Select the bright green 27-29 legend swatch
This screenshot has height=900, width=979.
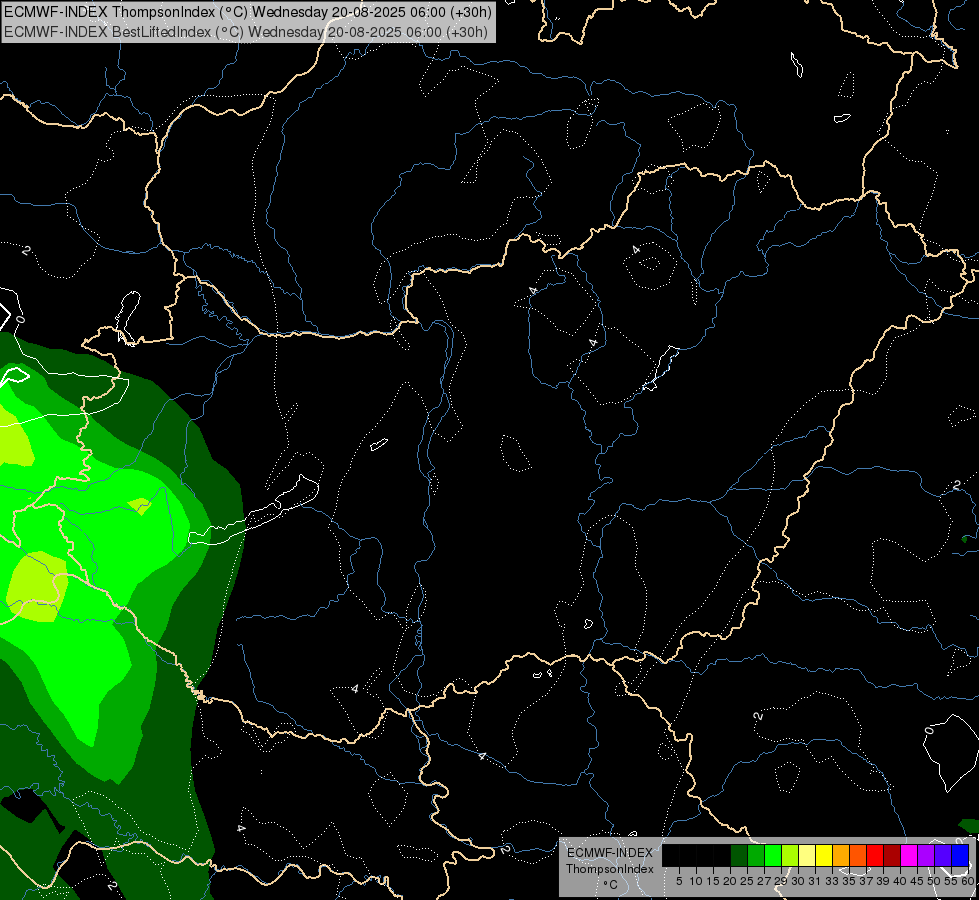[x=773, y=855]
